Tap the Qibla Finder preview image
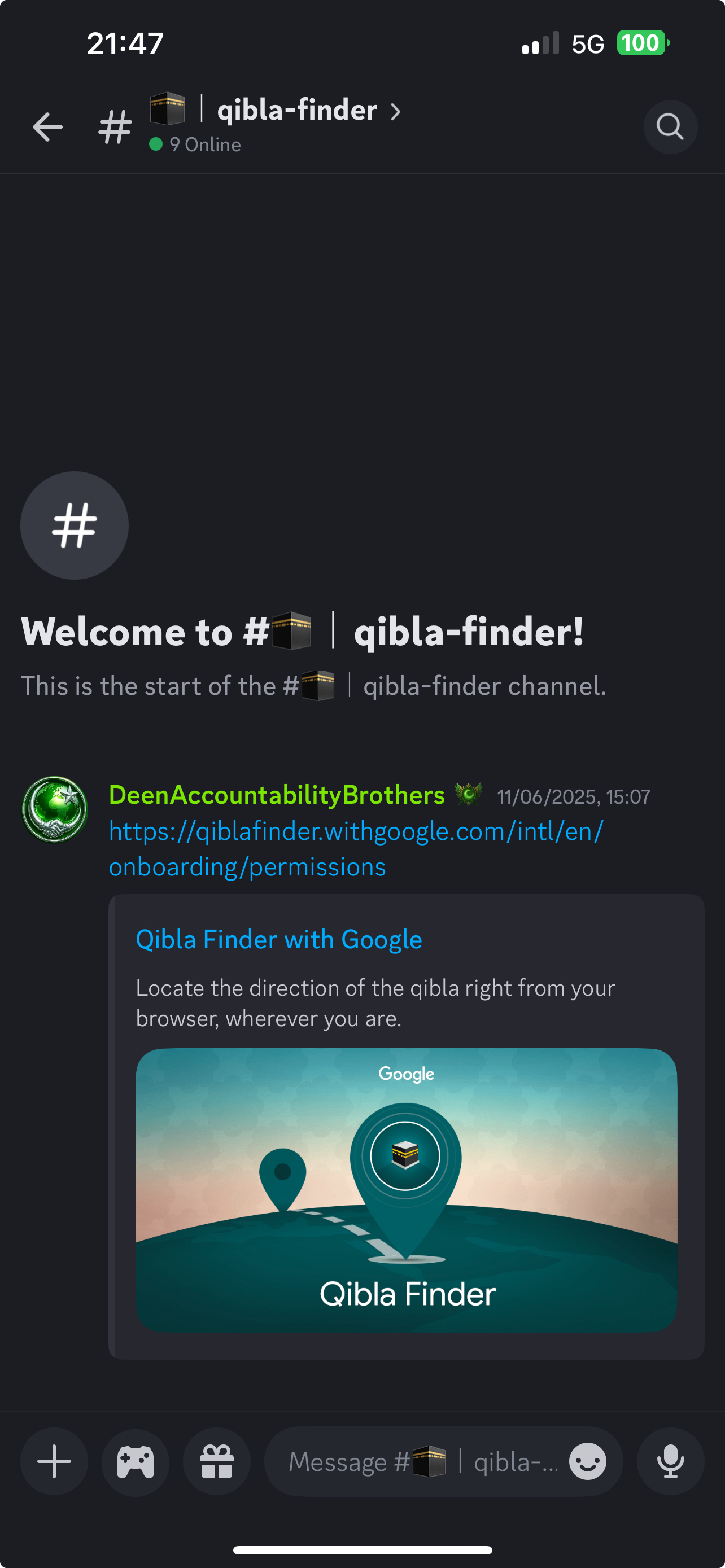 coord(406,1189)
